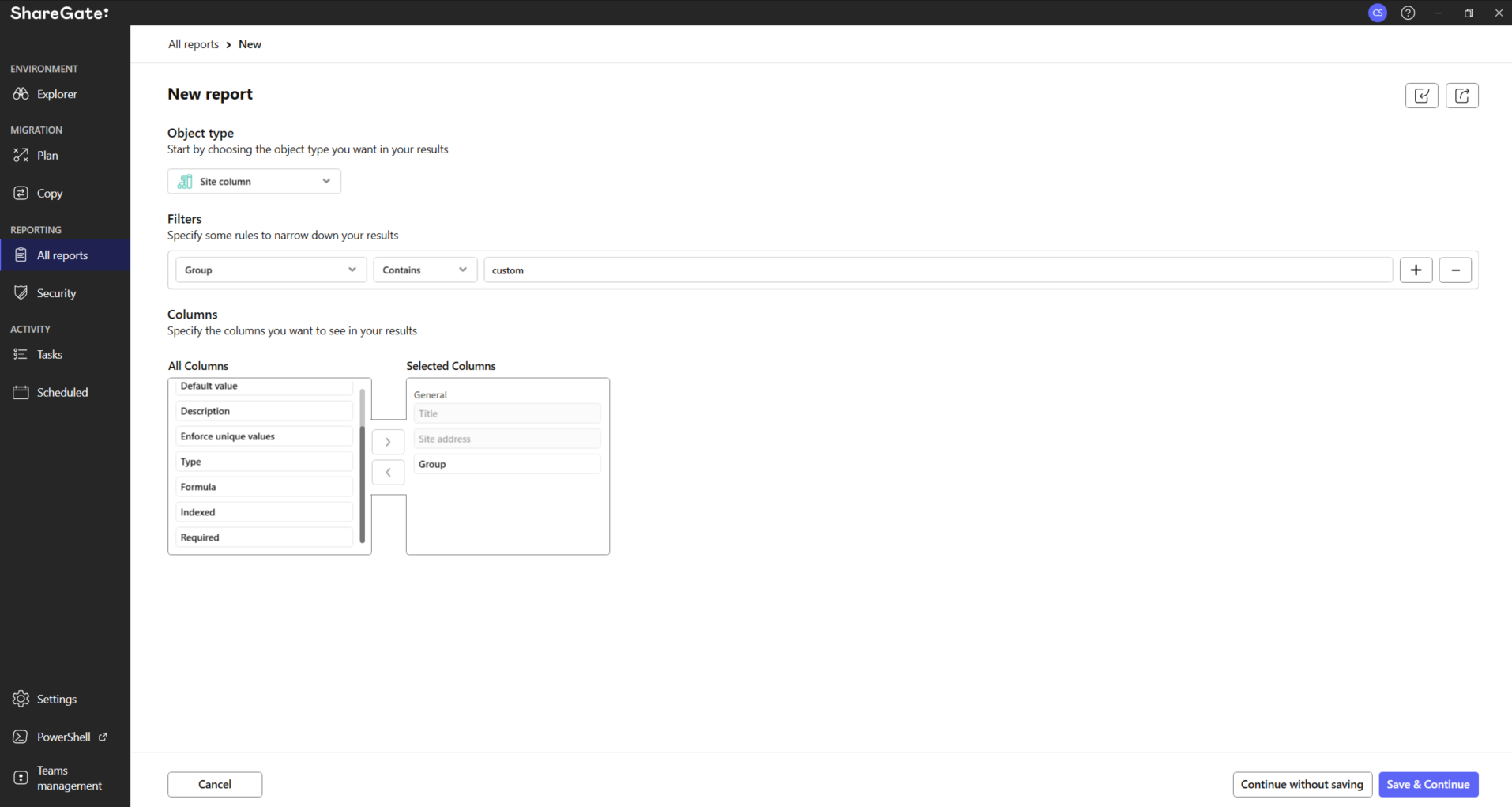Move column to Selected Columns arrow
This screenshot has width=1512, height=807.
click(x=388, y=442)
